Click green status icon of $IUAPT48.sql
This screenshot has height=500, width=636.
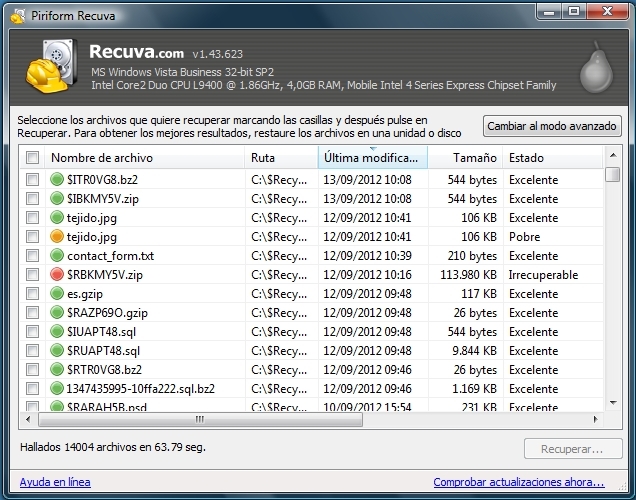pos(57,332)
